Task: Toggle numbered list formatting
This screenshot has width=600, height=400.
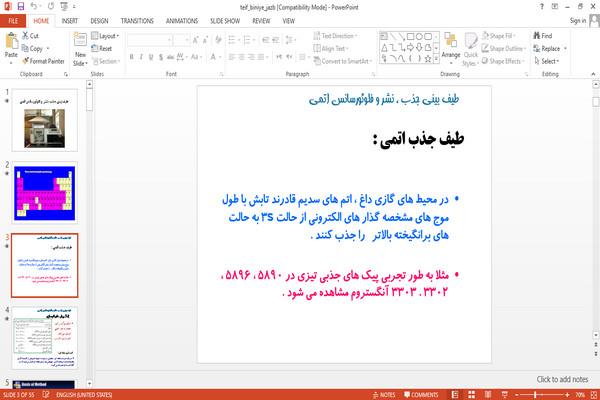Action: [x=248, y=40]
